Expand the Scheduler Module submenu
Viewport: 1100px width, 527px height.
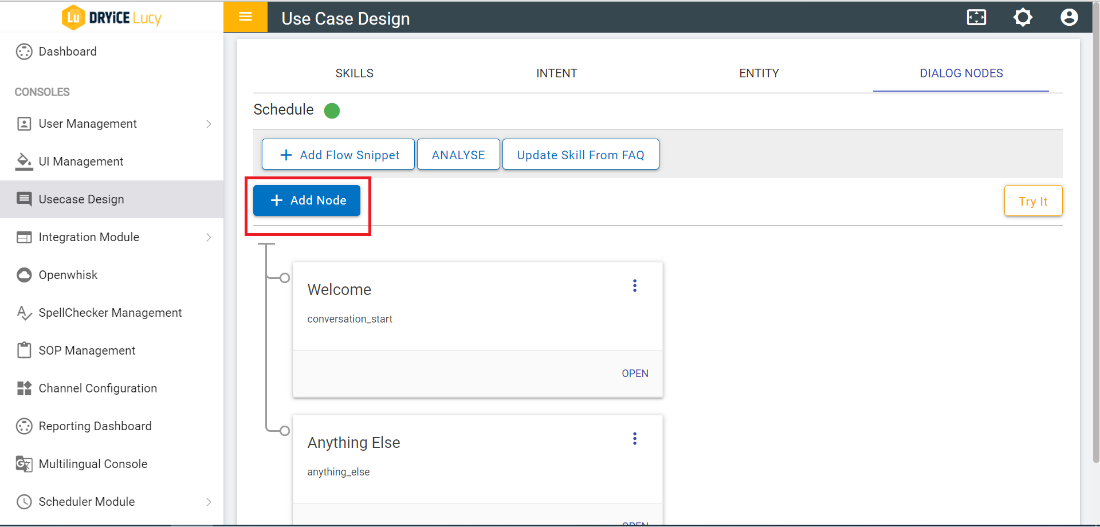tap(209, 502)
